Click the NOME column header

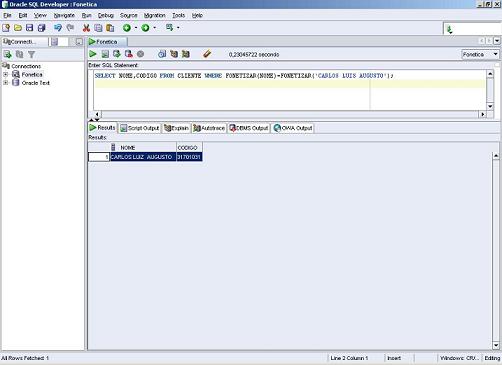click(x=143, y=147)
